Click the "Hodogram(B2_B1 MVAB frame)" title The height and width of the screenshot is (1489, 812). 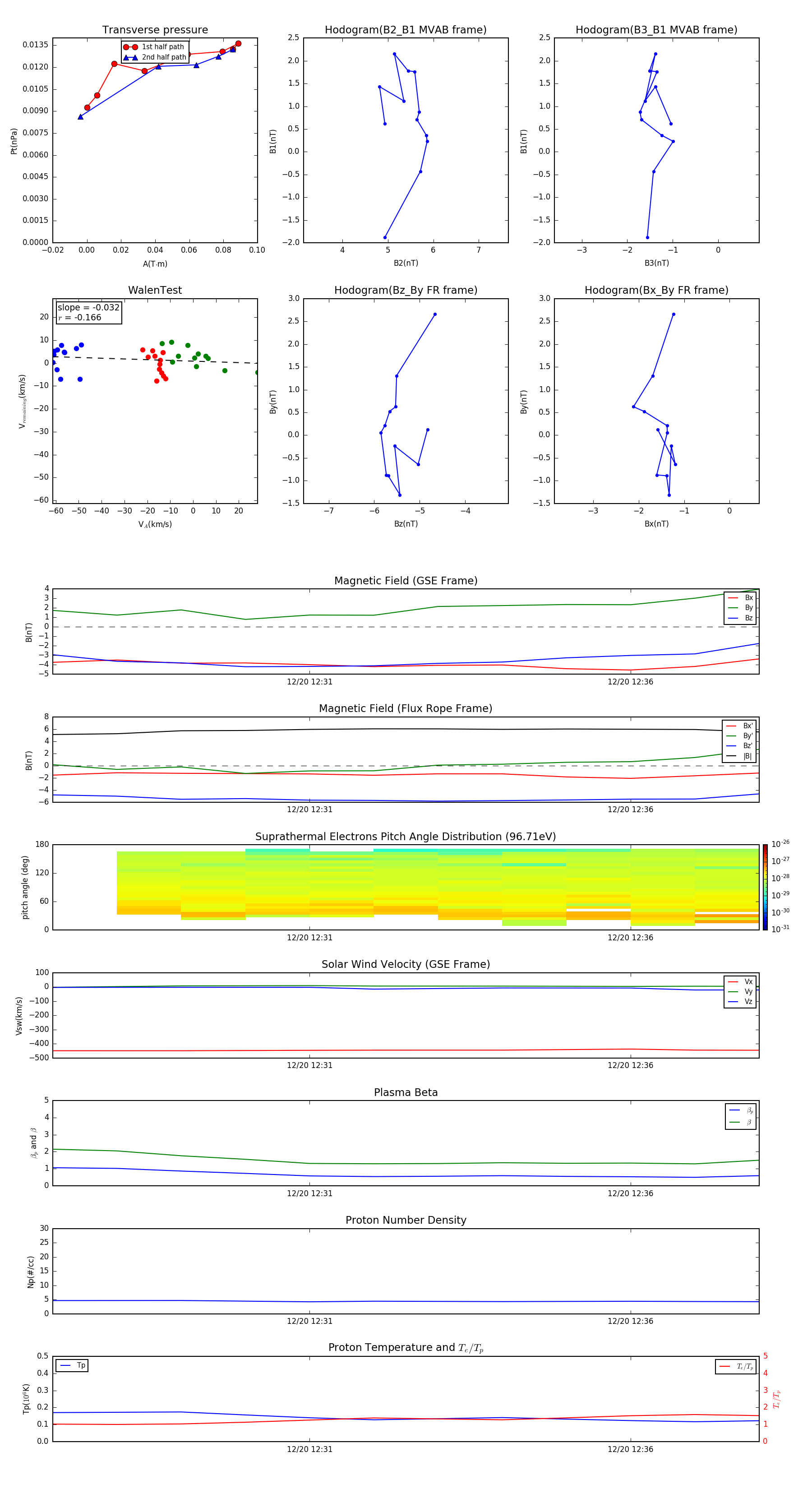pos(406,30)
